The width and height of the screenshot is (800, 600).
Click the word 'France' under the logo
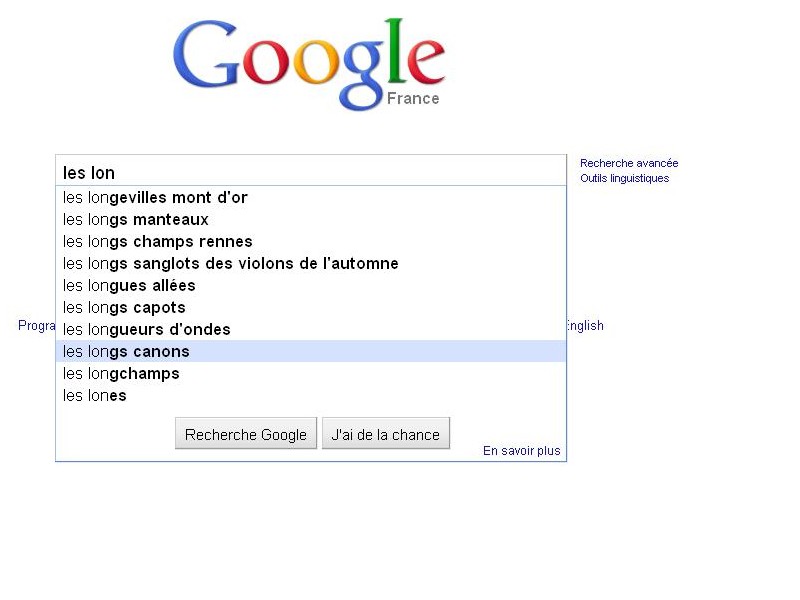point(413,98)
